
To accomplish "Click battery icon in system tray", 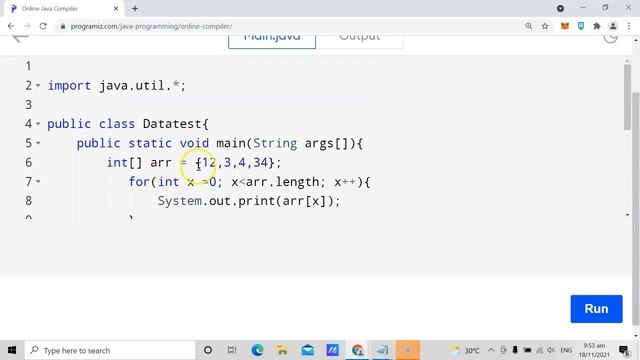I will [527, 350].
